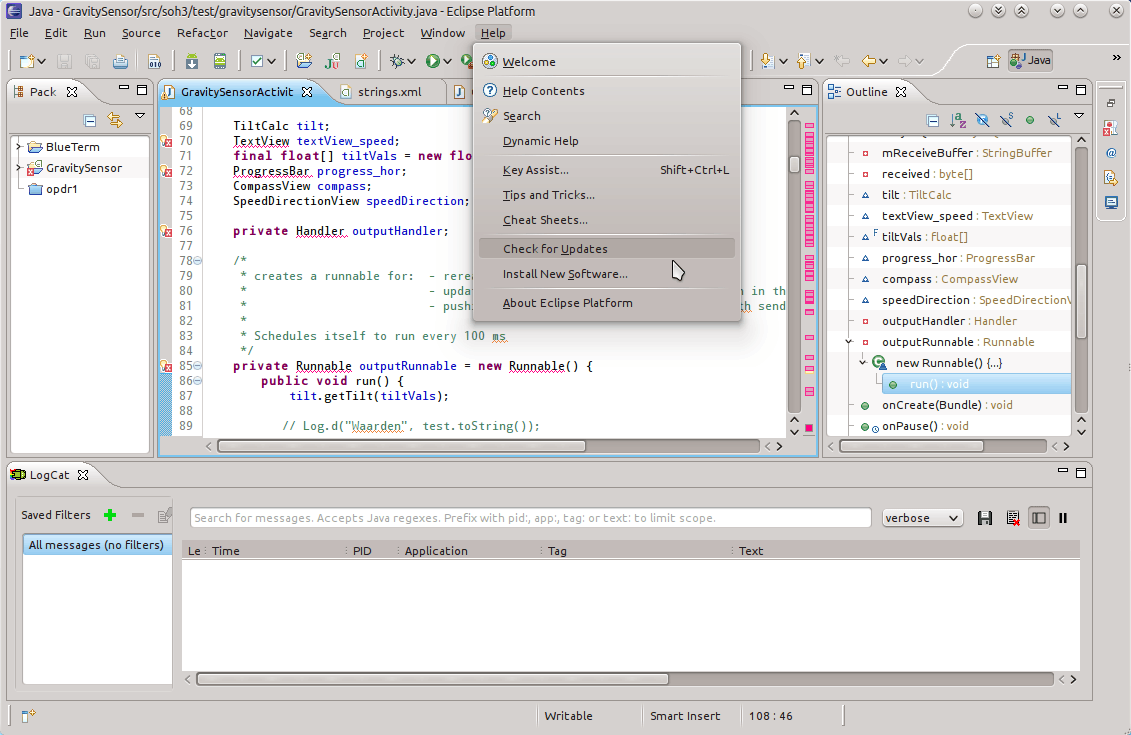Clear the LogCat log
This screenshot has width=1131, height=735.
coord(1012,518)
